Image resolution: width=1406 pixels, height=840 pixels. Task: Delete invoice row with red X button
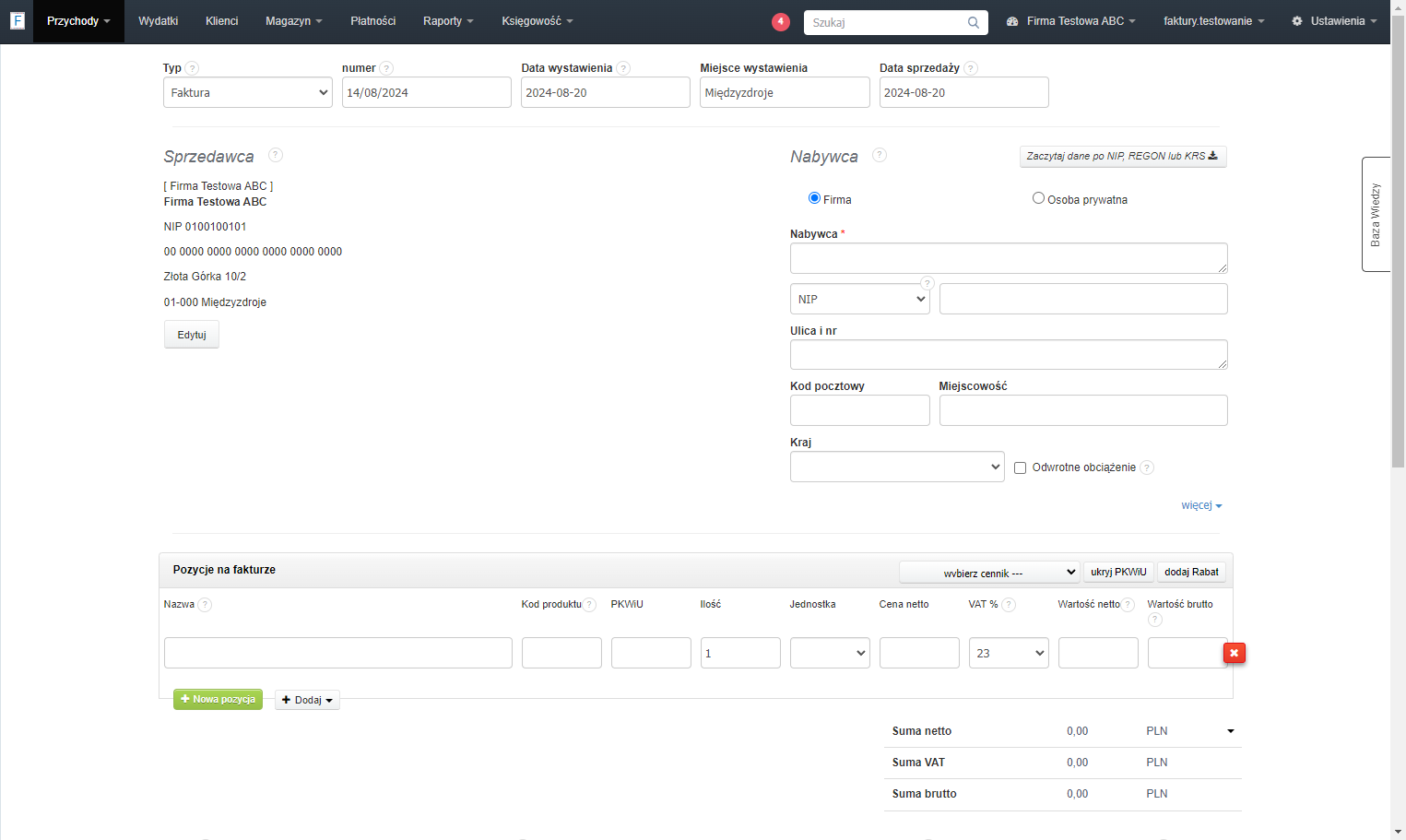pos(1234,653)
